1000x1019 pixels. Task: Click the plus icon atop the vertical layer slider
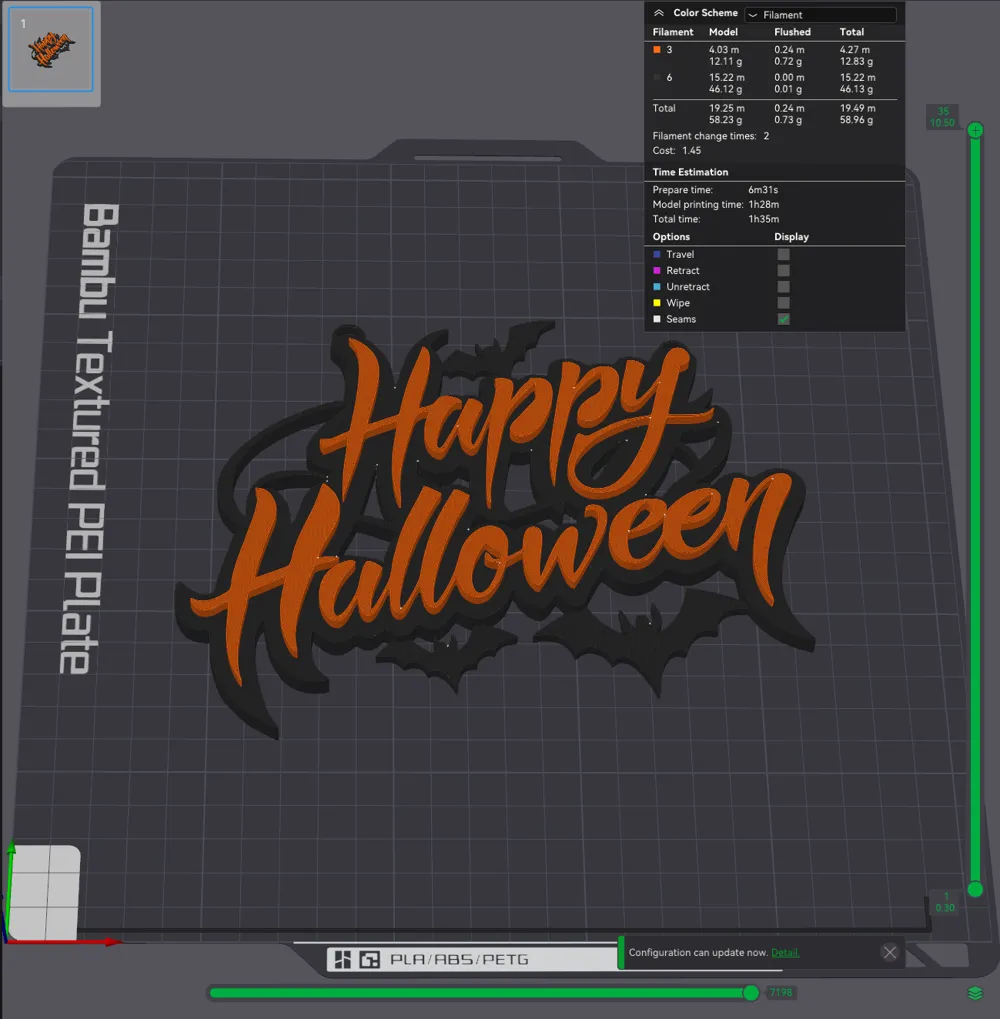click(x=975, y=128)
